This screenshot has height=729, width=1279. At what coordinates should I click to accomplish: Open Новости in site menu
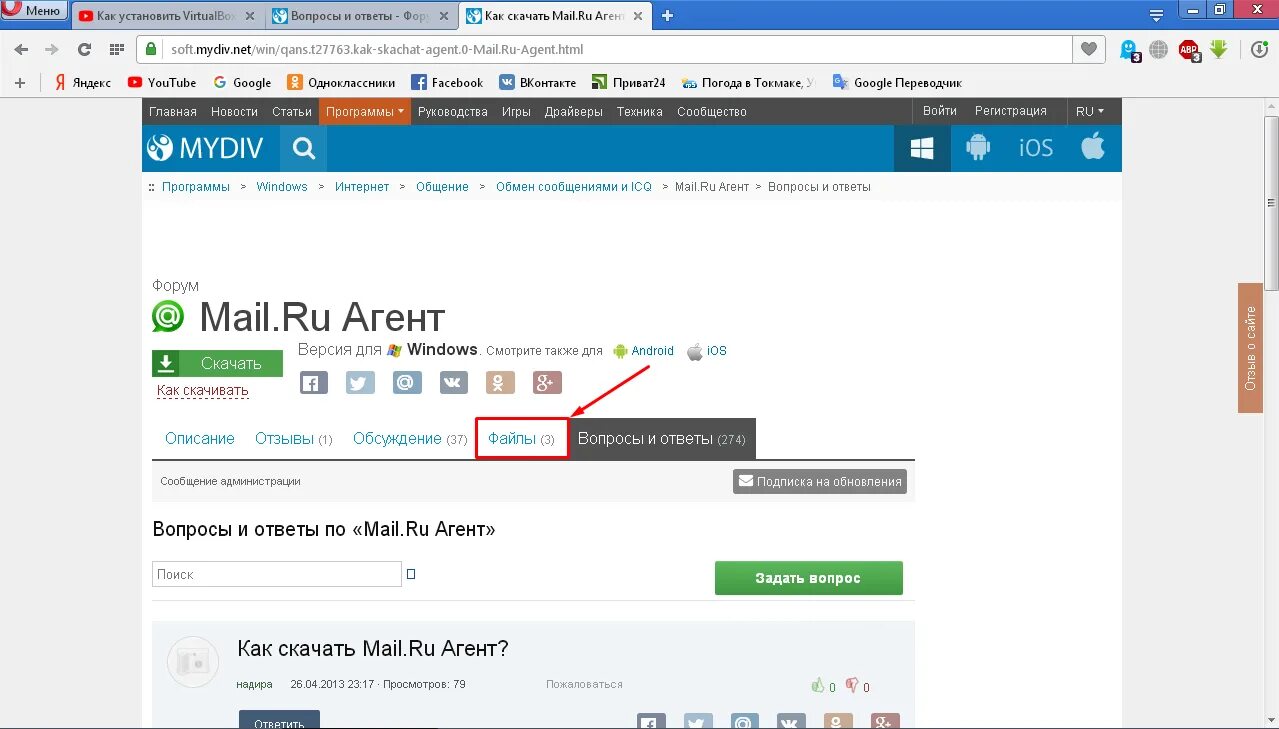tap(235, 111)
